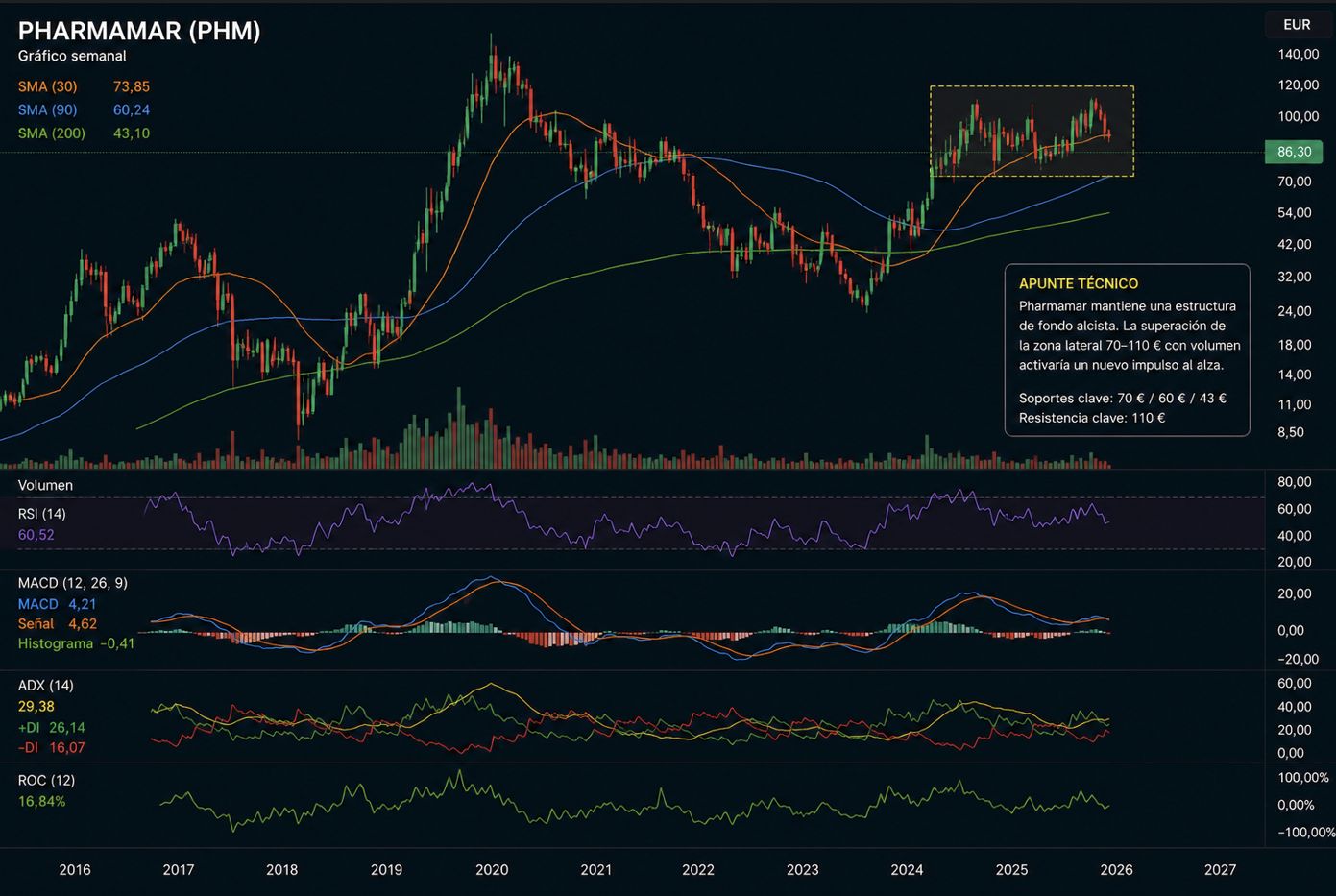Click the SMA (200) legend label

point(51,133)
